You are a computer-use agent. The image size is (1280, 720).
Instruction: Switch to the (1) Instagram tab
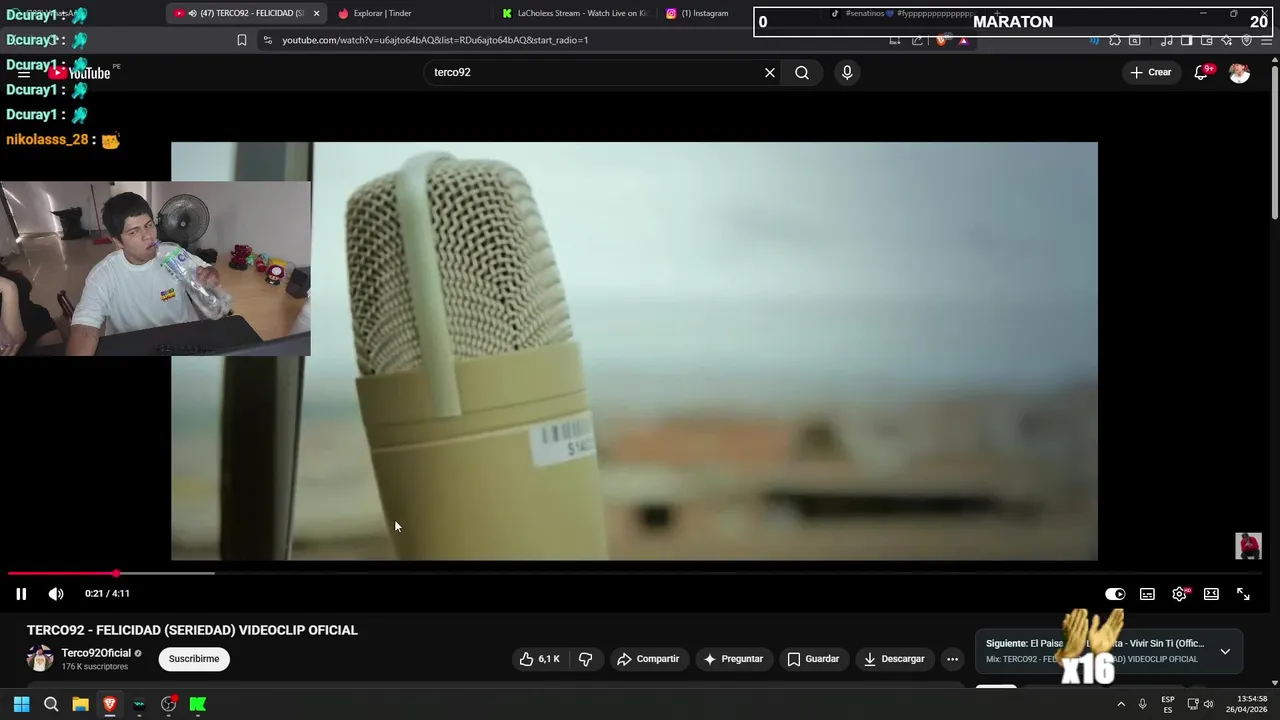tap(705, 13)
